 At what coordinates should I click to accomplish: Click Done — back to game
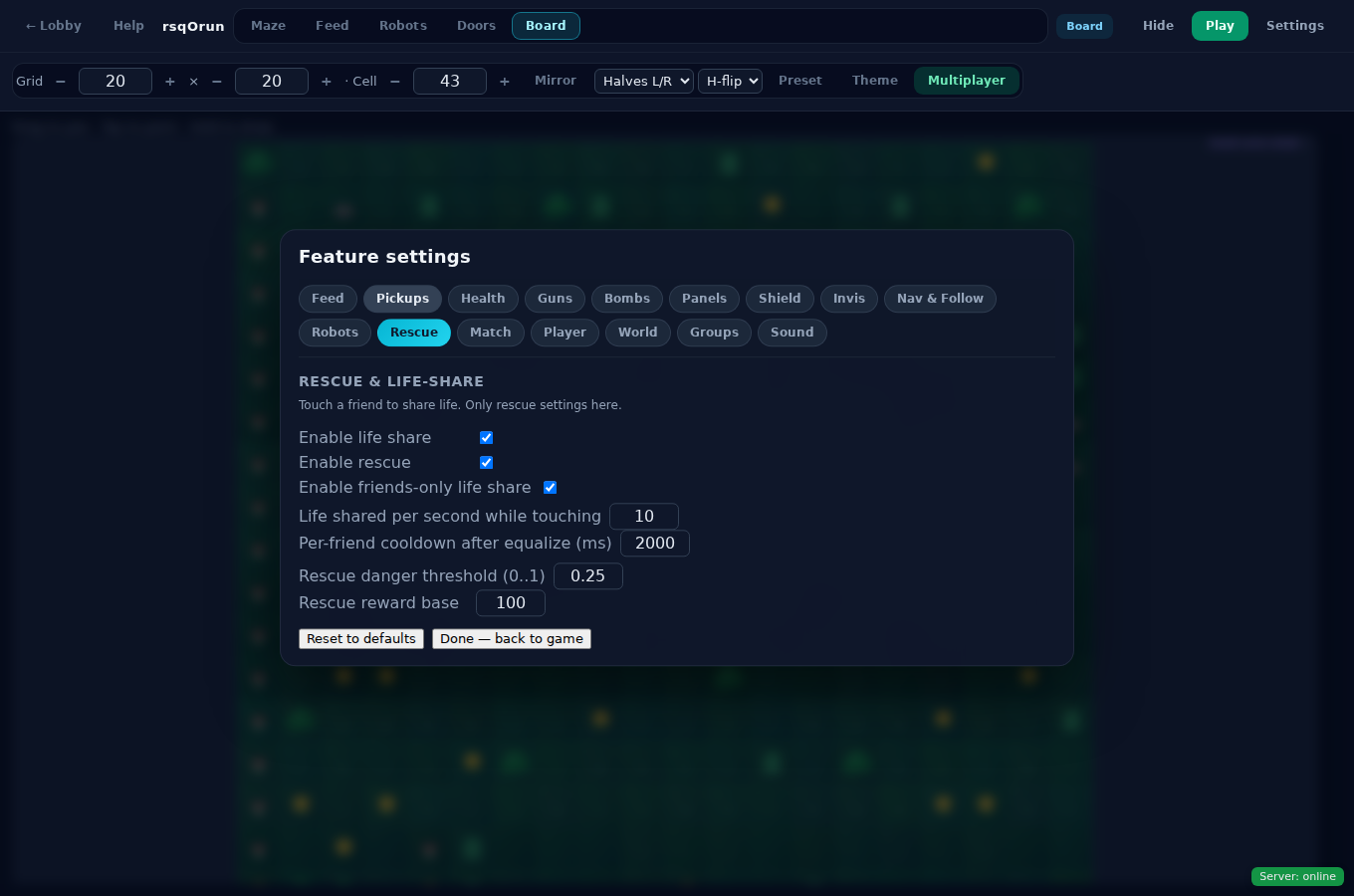tap(512, 639)
